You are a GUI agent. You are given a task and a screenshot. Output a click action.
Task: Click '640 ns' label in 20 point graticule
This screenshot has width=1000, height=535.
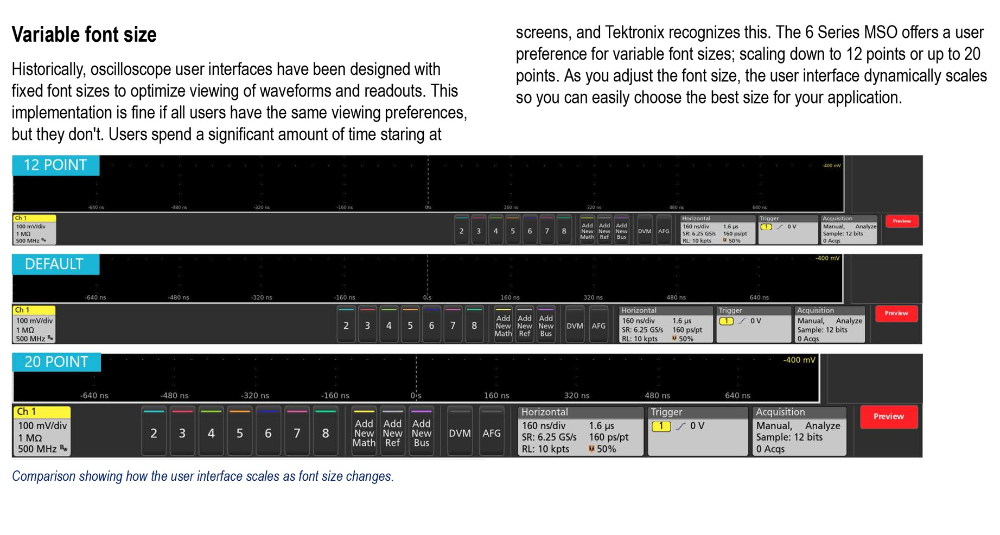click(x=737, y=395)
